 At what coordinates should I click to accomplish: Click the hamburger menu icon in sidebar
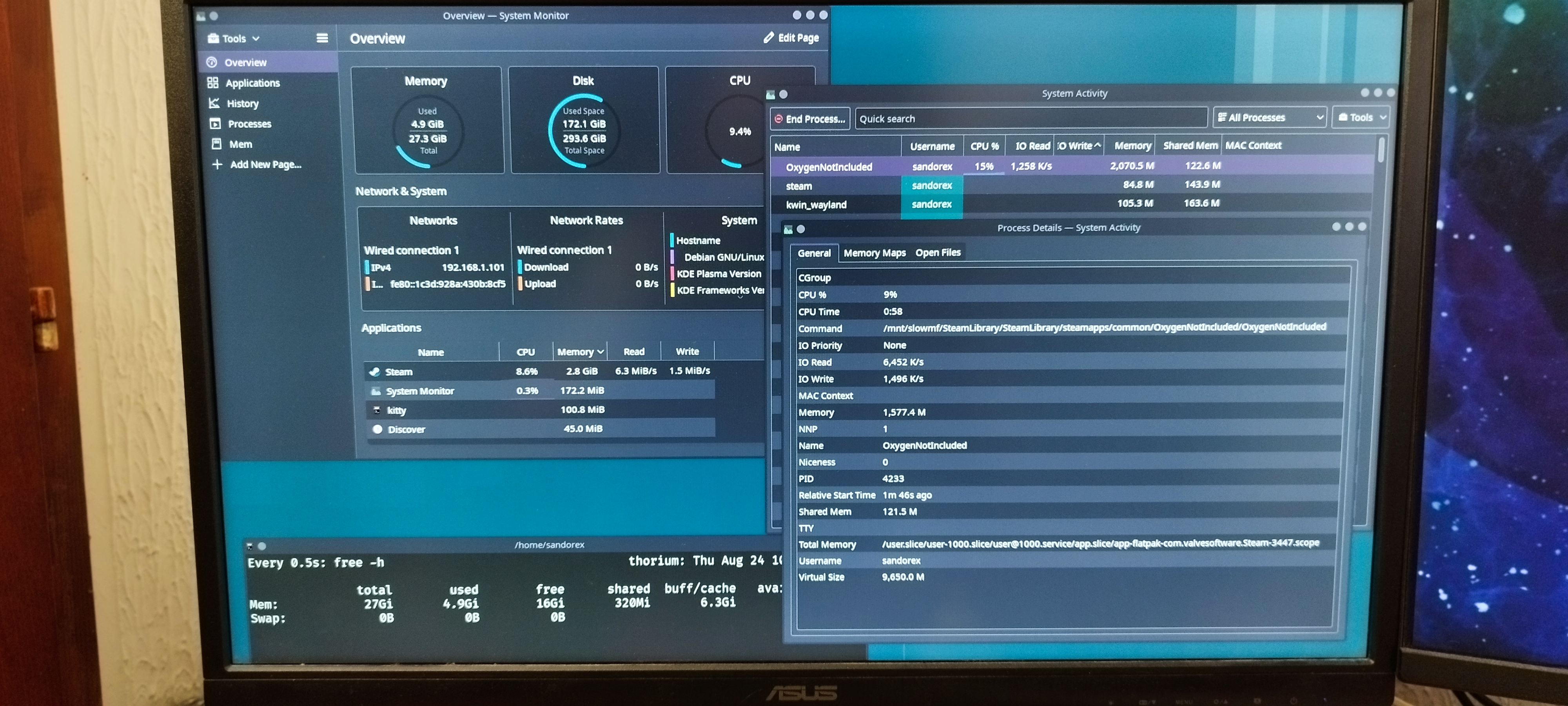pos(322,38)
